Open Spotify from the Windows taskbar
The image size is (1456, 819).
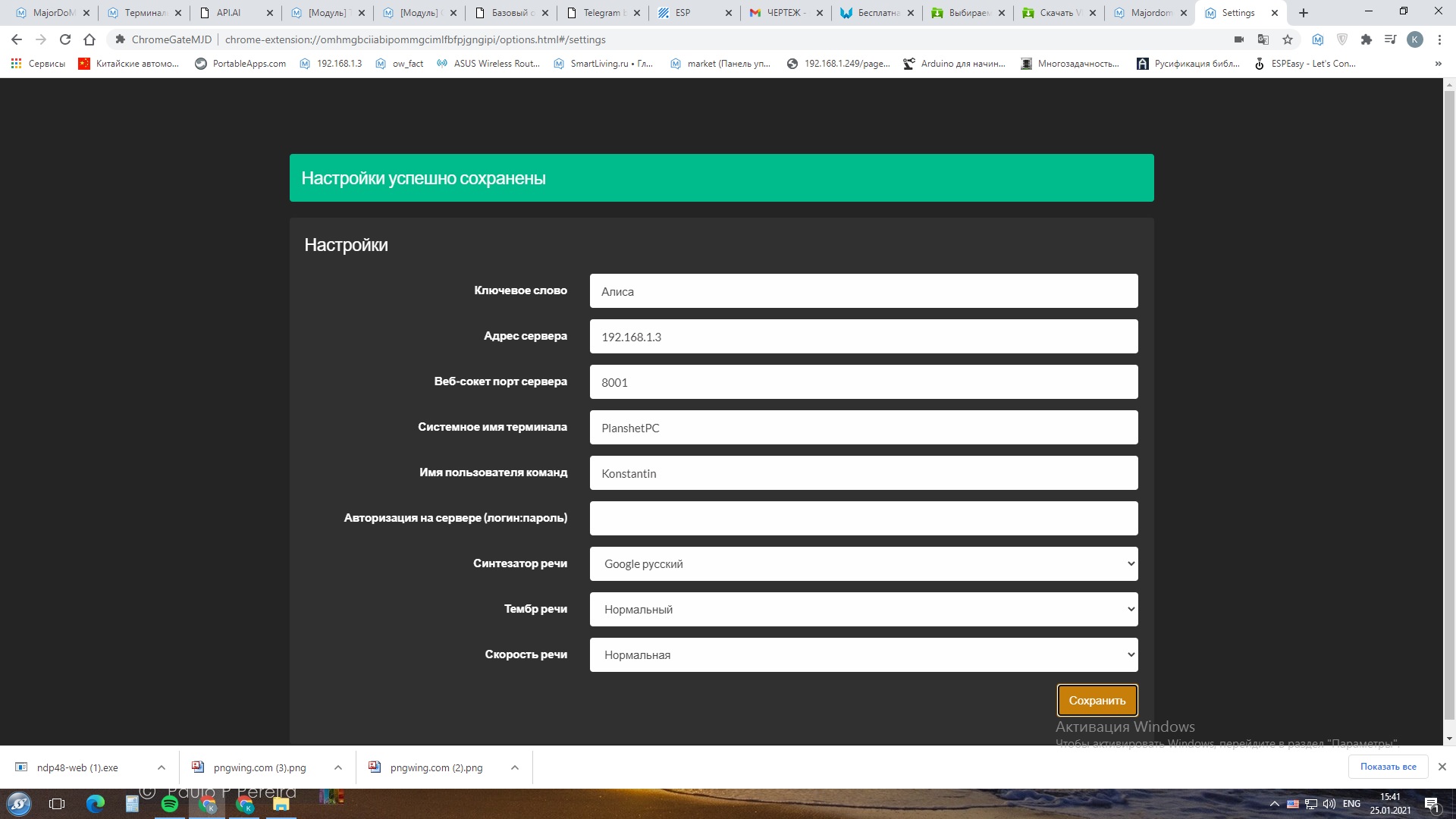(x=170, y=804)
